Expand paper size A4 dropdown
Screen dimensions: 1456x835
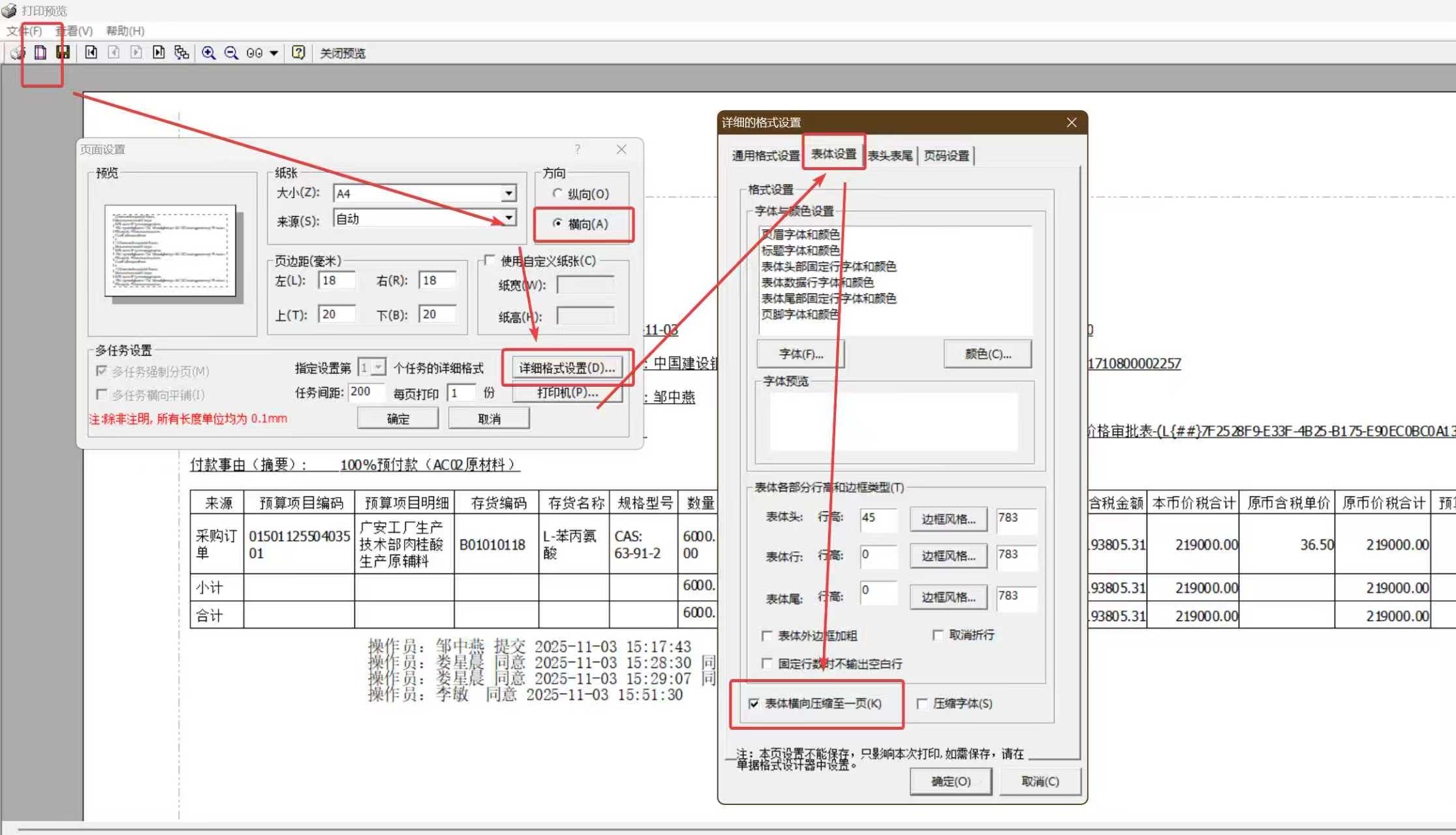[x=508, y=193]
